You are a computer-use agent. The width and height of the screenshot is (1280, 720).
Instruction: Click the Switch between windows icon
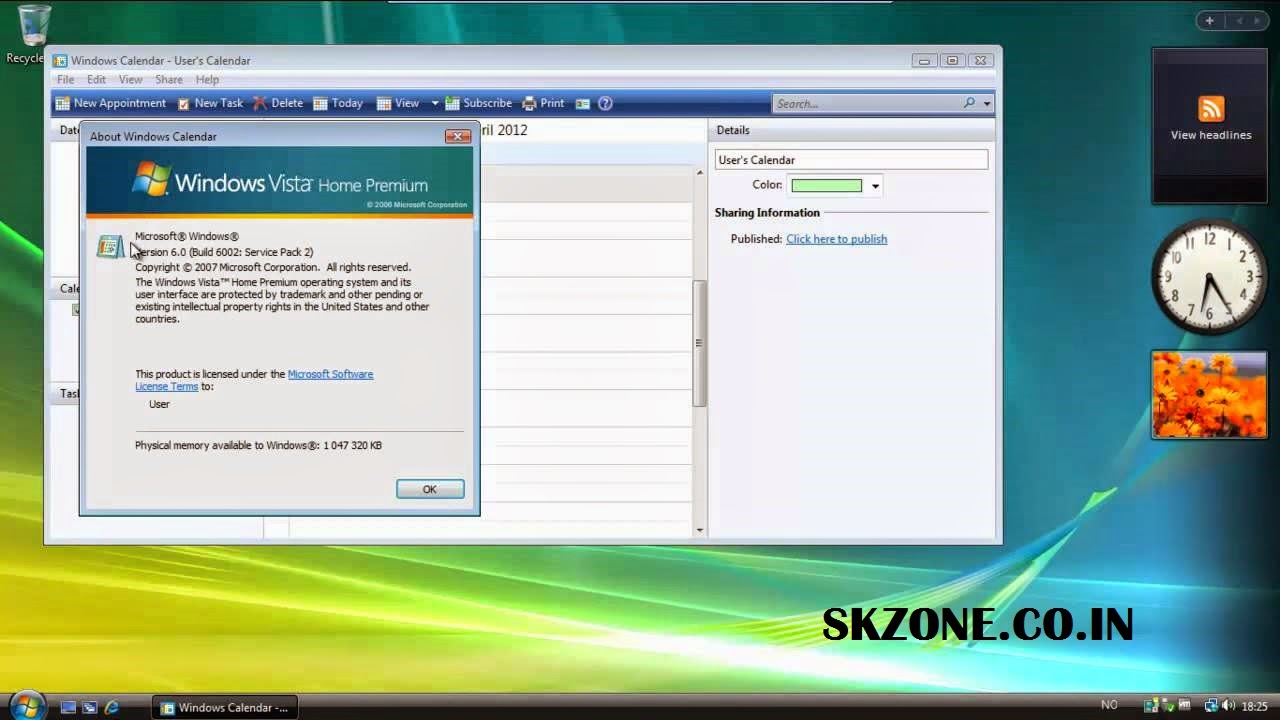[x=90, y=707]
